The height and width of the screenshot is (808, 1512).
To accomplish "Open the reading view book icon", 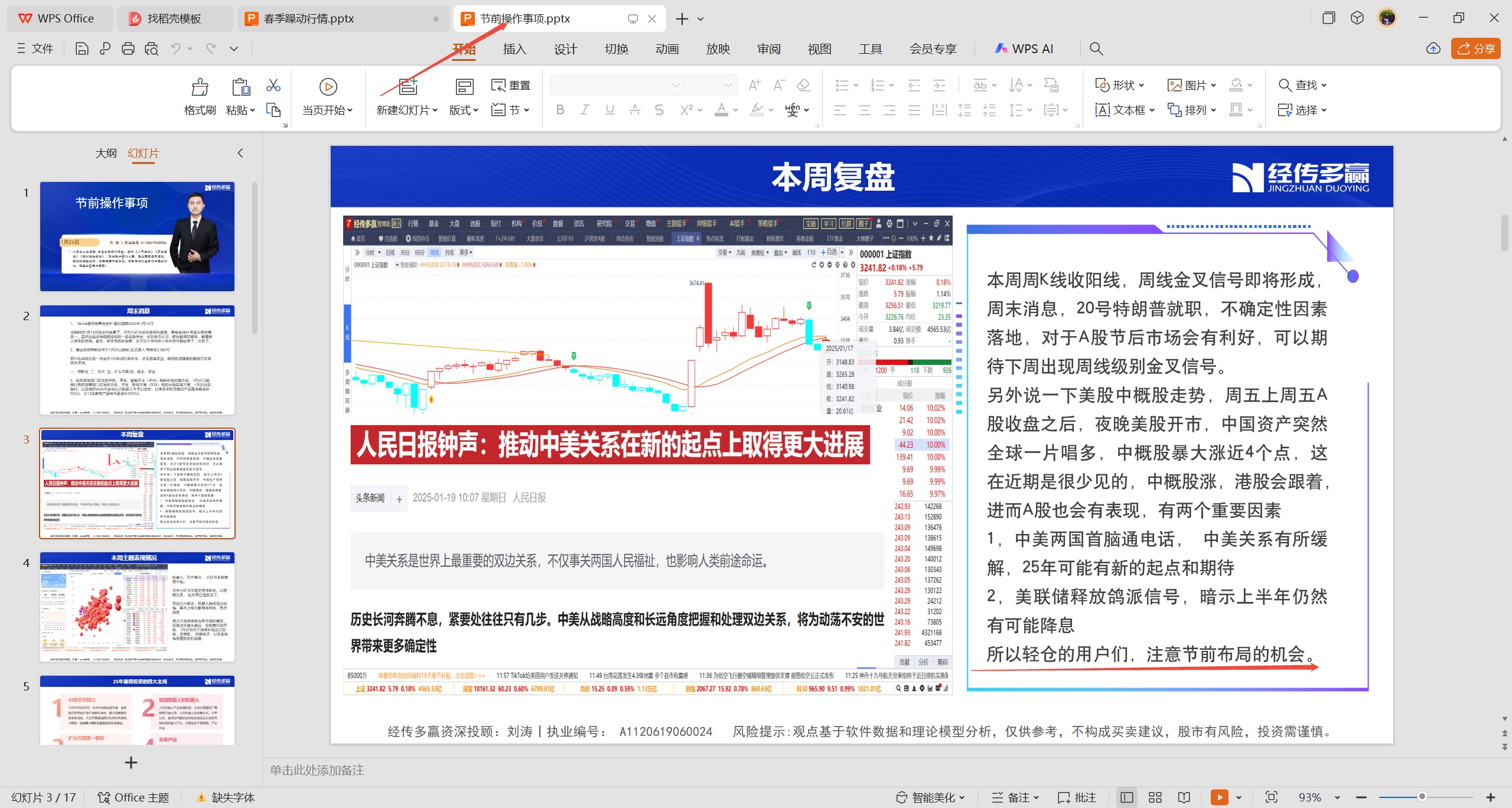I will tap(1184, 797).
